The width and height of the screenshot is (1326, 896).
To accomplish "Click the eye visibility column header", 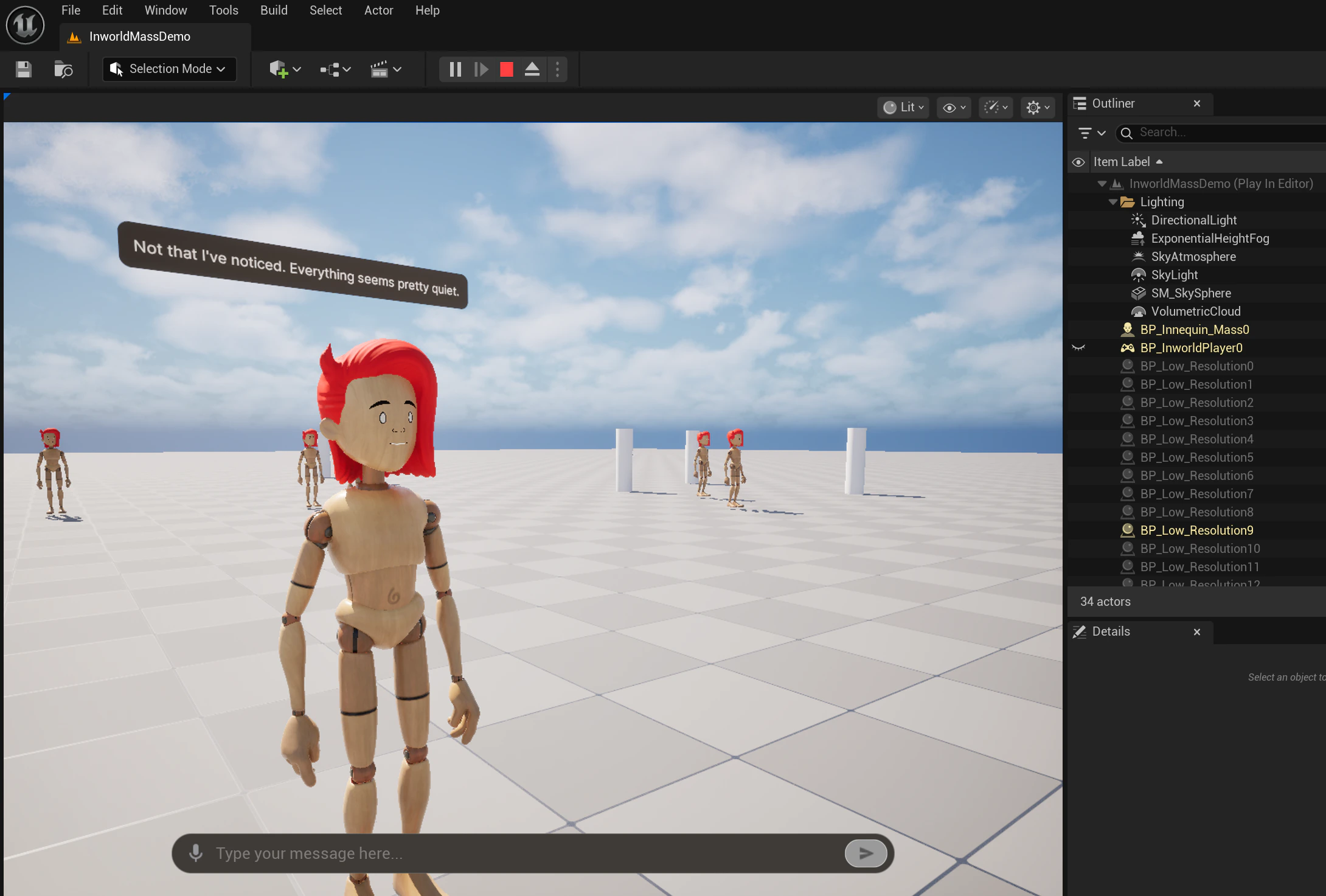I will point(1078,162).
